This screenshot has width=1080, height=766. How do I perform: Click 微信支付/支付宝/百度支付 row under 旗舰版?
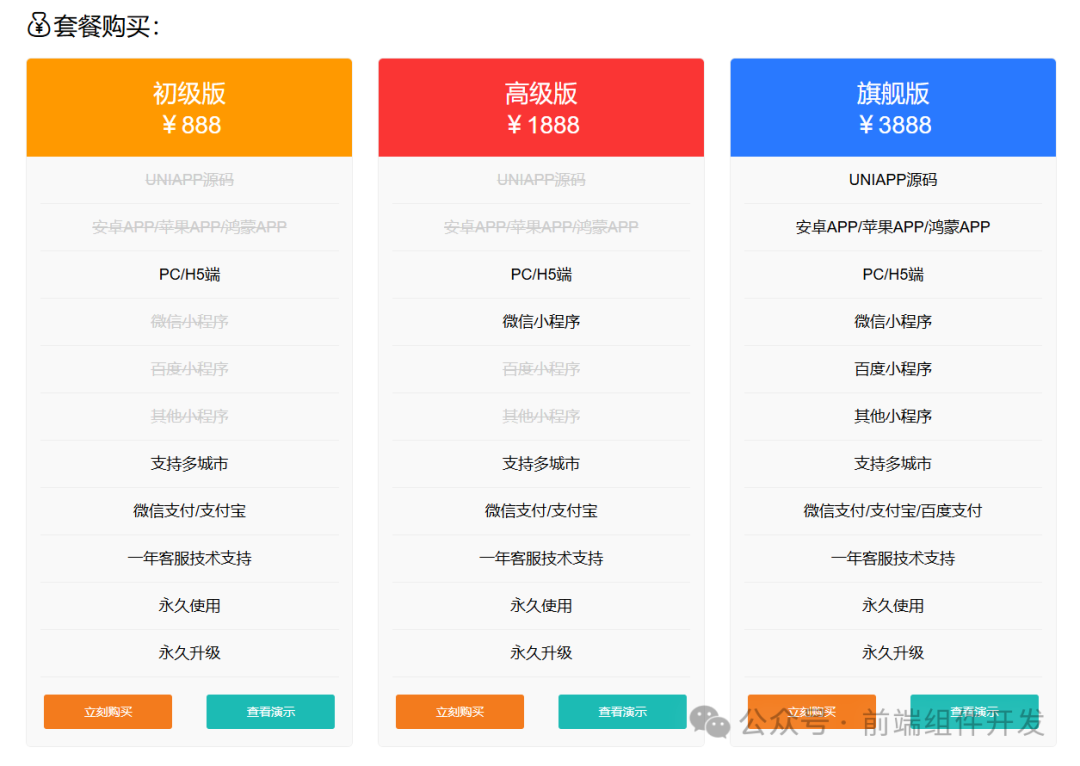pos(893,511)
